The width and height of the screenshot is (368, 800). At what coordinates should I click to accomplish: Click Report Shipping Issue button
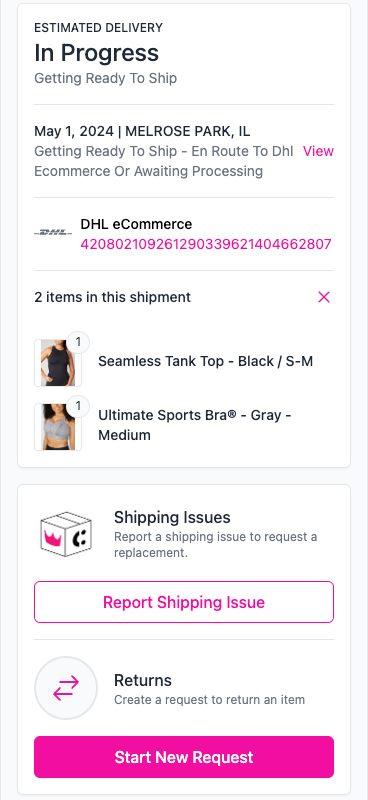[184, 602]
